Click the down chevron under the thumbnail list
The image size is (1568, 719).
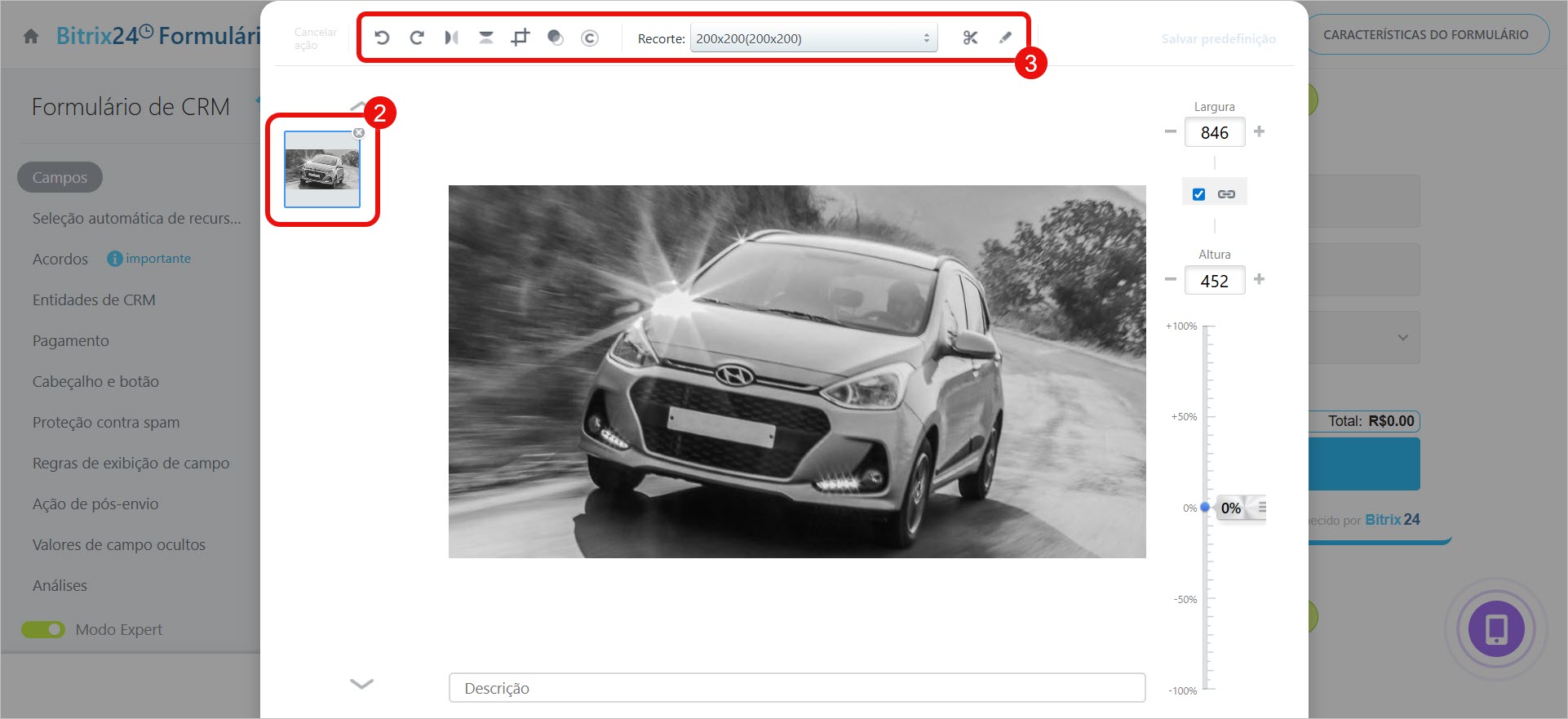click(x=361, y=683)
